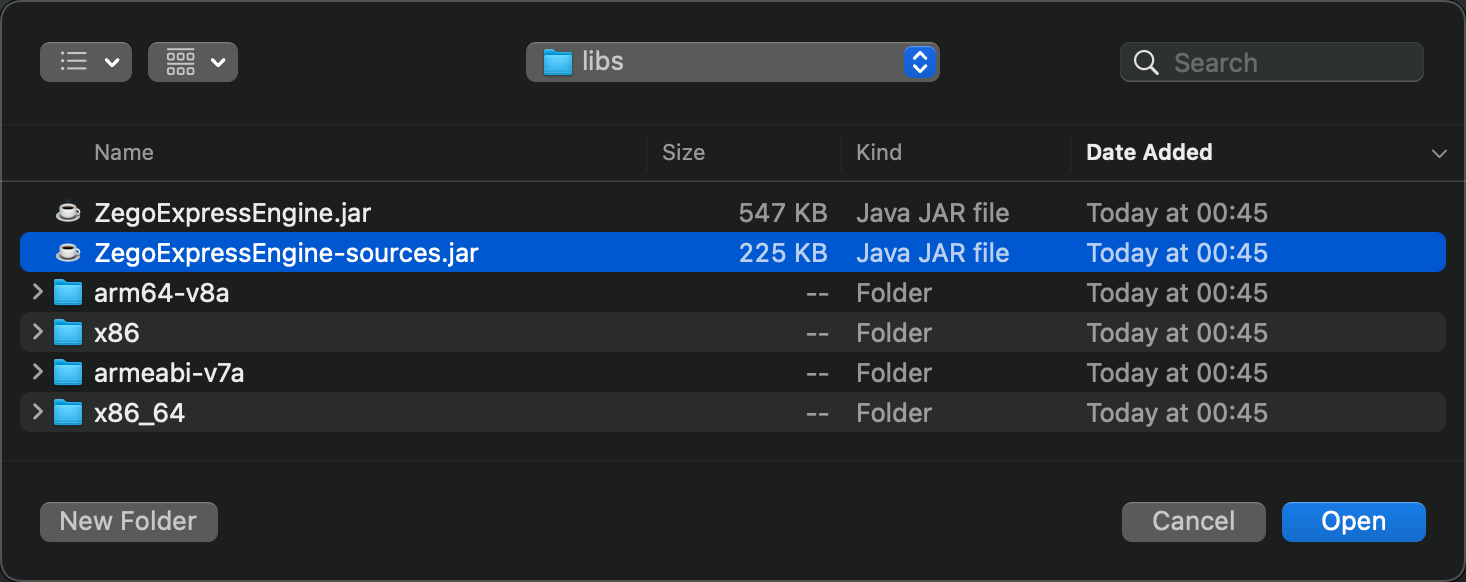Image resolution: width=1466 pixels, height=582 pixels.
Task: Open the list view options menu
Action: pyautogui.click(x=86, y=62)
